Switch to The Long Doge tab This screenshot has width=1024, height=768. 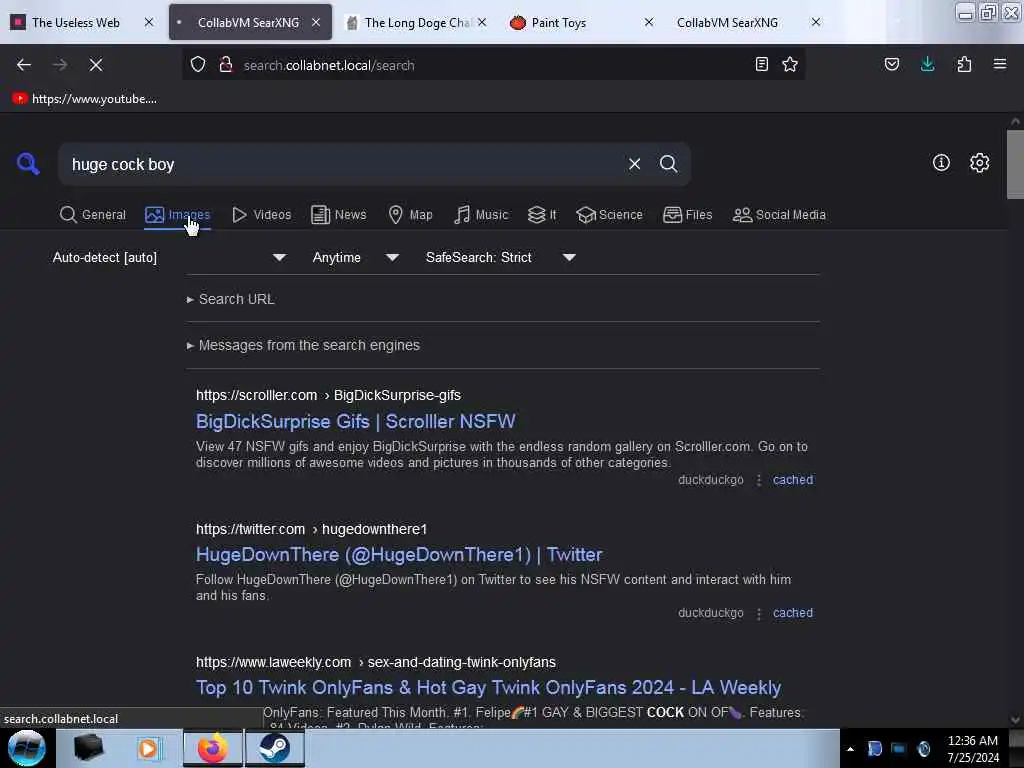[x=415, y=22]
